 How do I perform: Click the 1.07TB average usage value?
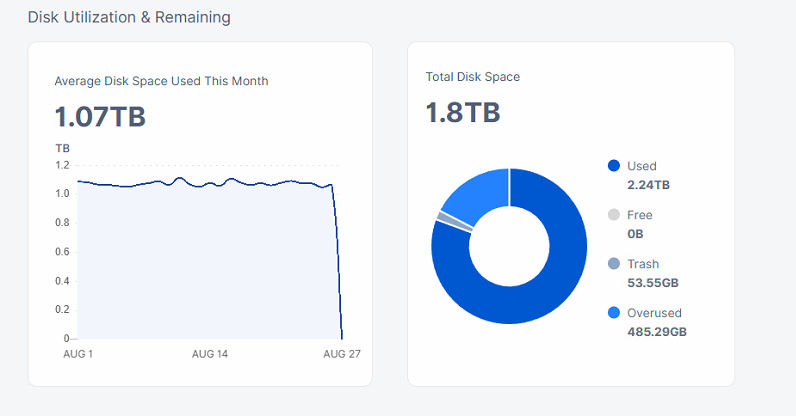(x=100, y=117)
